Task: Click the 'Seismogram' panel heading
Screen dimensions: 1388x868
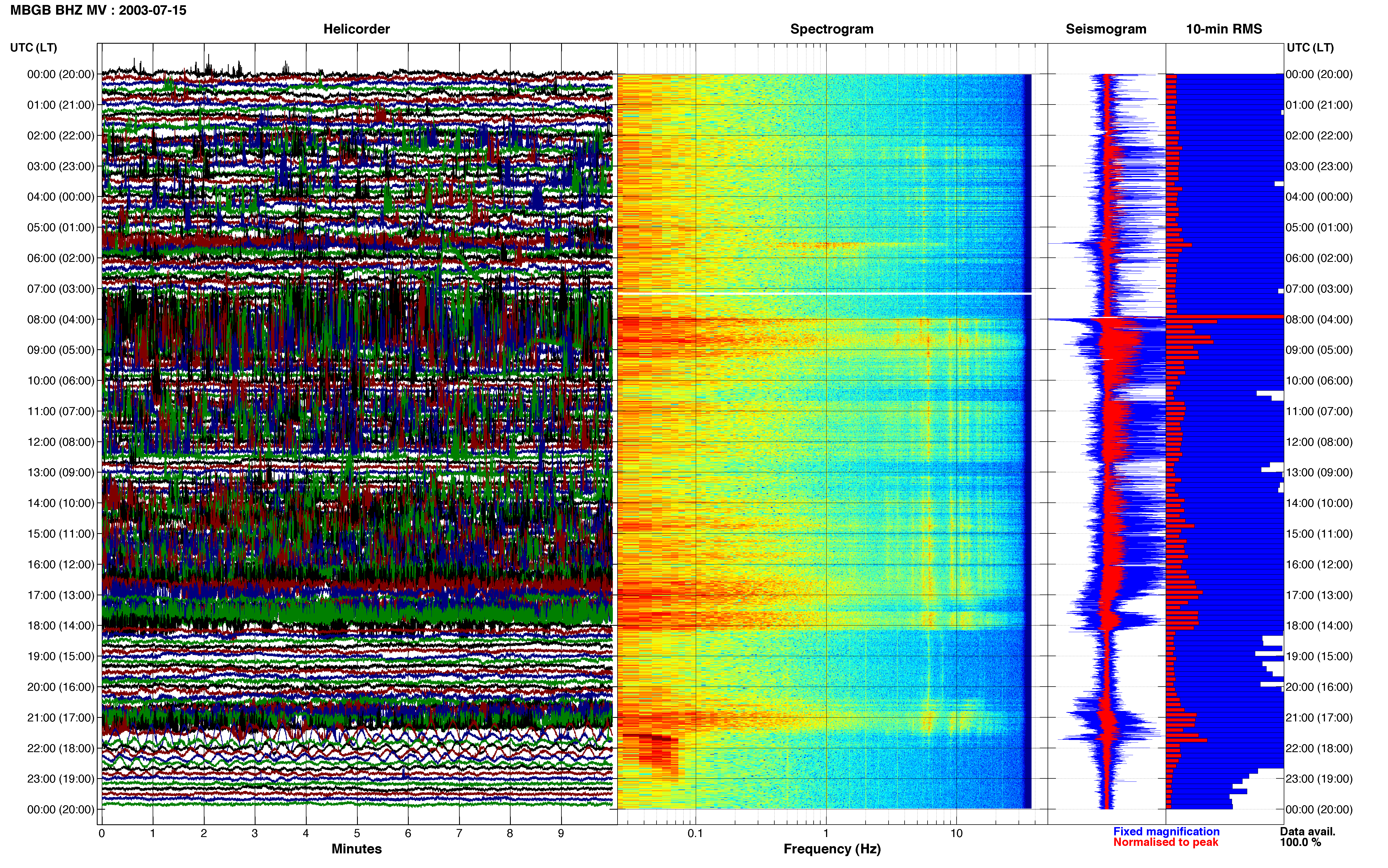Action: 1106,29
